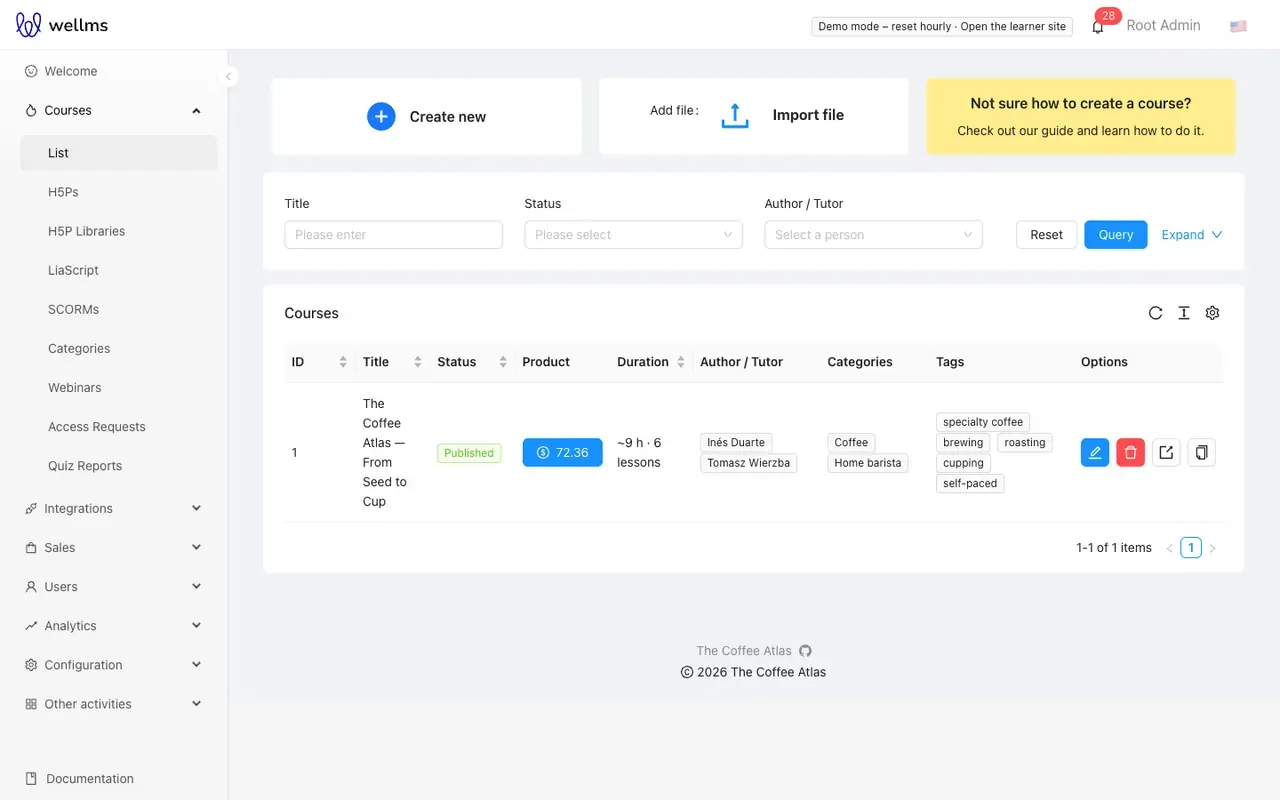Open the GitHub icon in footer
The image size is (1280, 800).
pyautogui.click(x=805, y=651)
